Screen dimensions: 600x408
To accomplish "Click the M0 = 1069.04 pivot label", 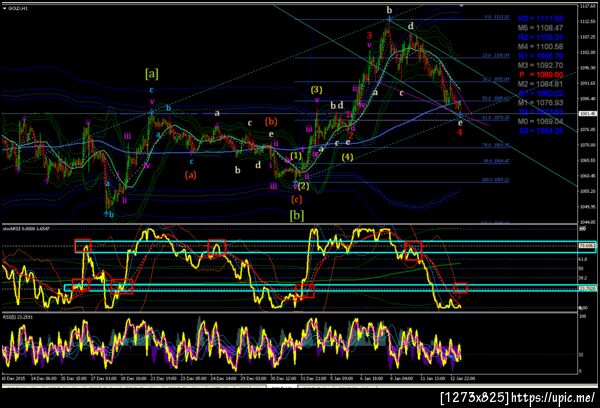I will [x=540, y=121].
